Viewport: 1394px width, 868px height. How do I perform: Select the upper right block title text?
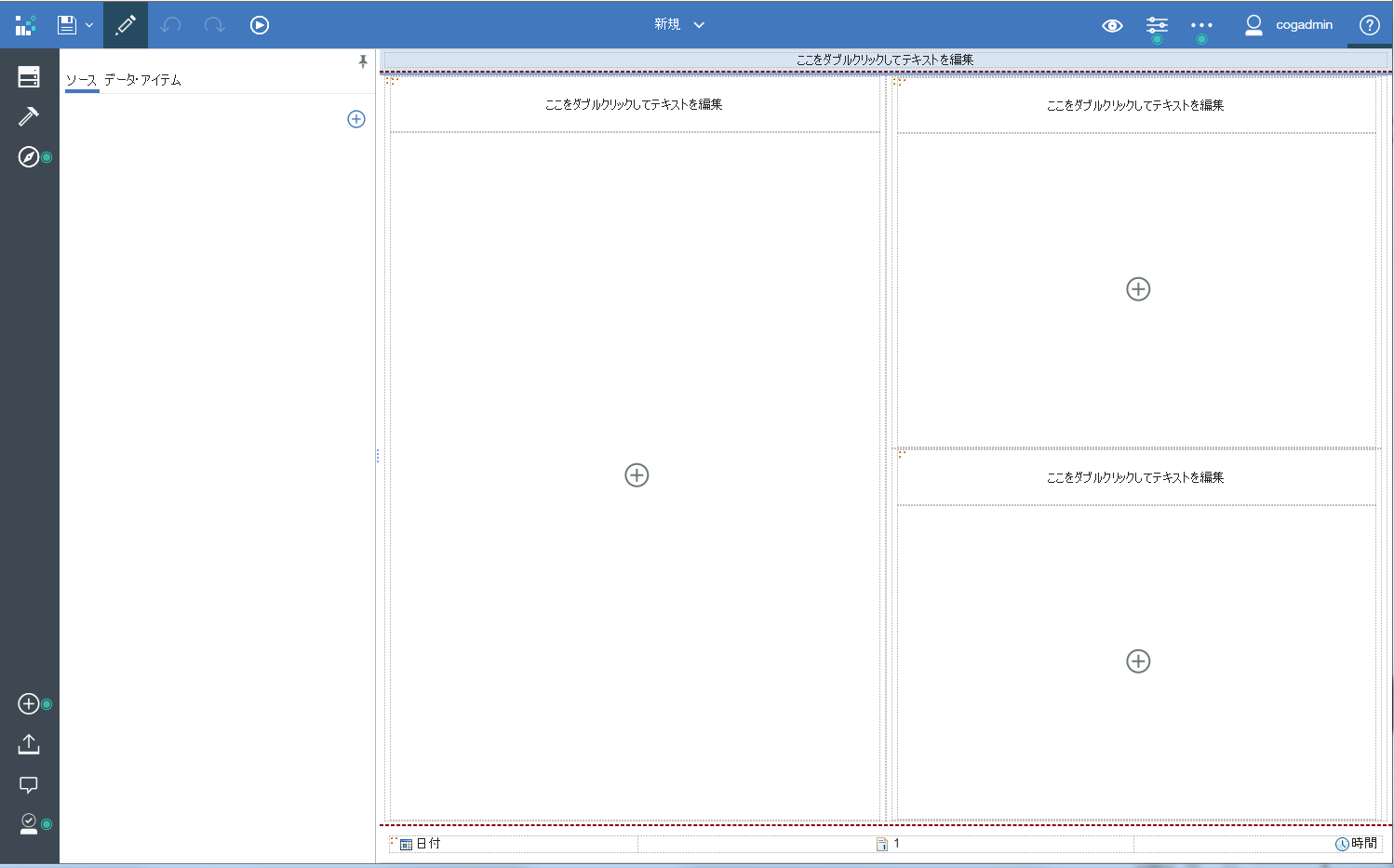pyautogui.click(x=1135, y=105)
